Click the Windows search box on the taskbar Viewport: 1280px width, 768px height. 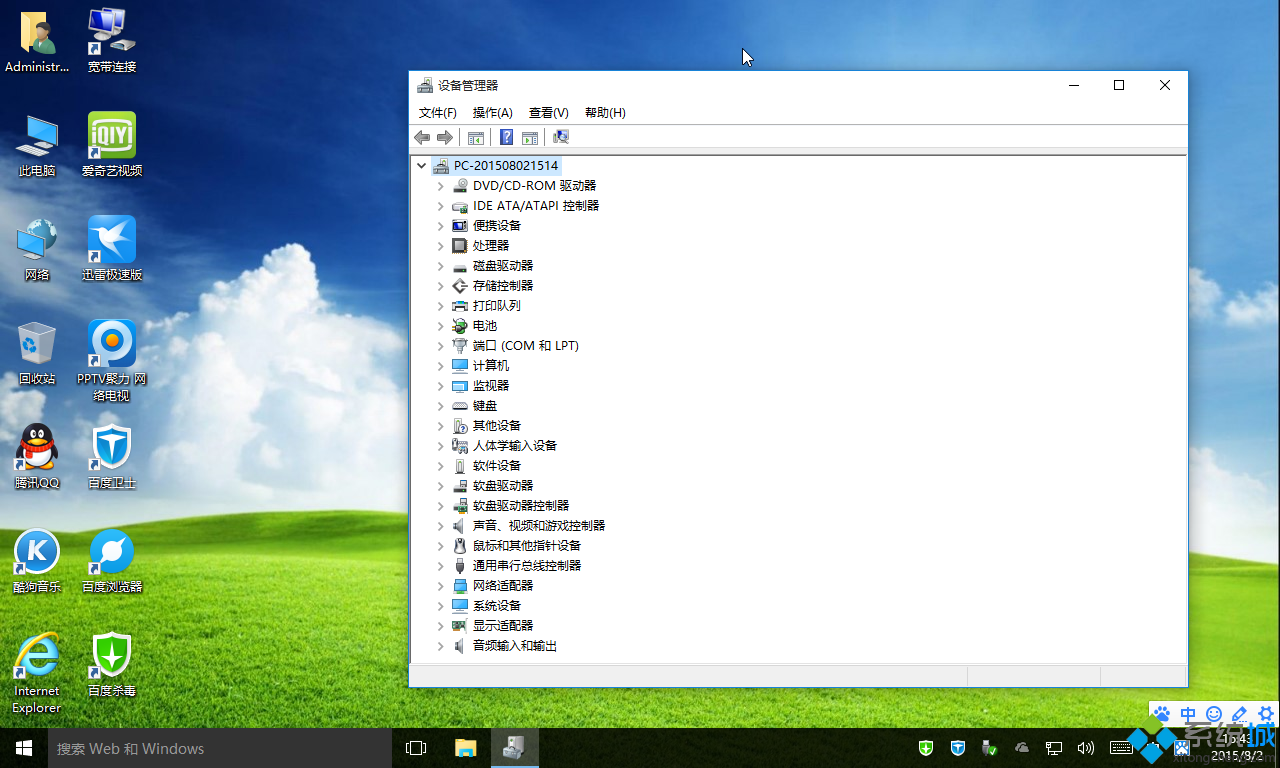200,748
